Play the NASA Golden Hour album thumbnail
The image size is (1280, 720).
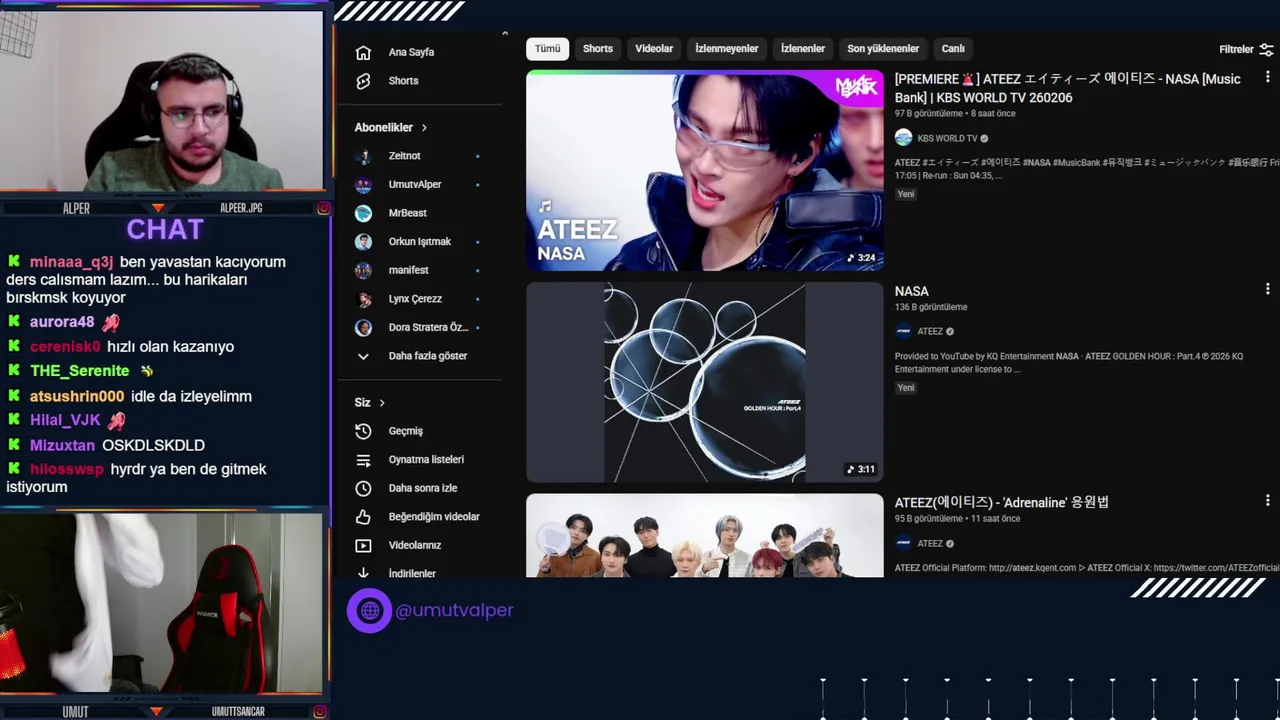pyautogui.click(x=705, y=382)
